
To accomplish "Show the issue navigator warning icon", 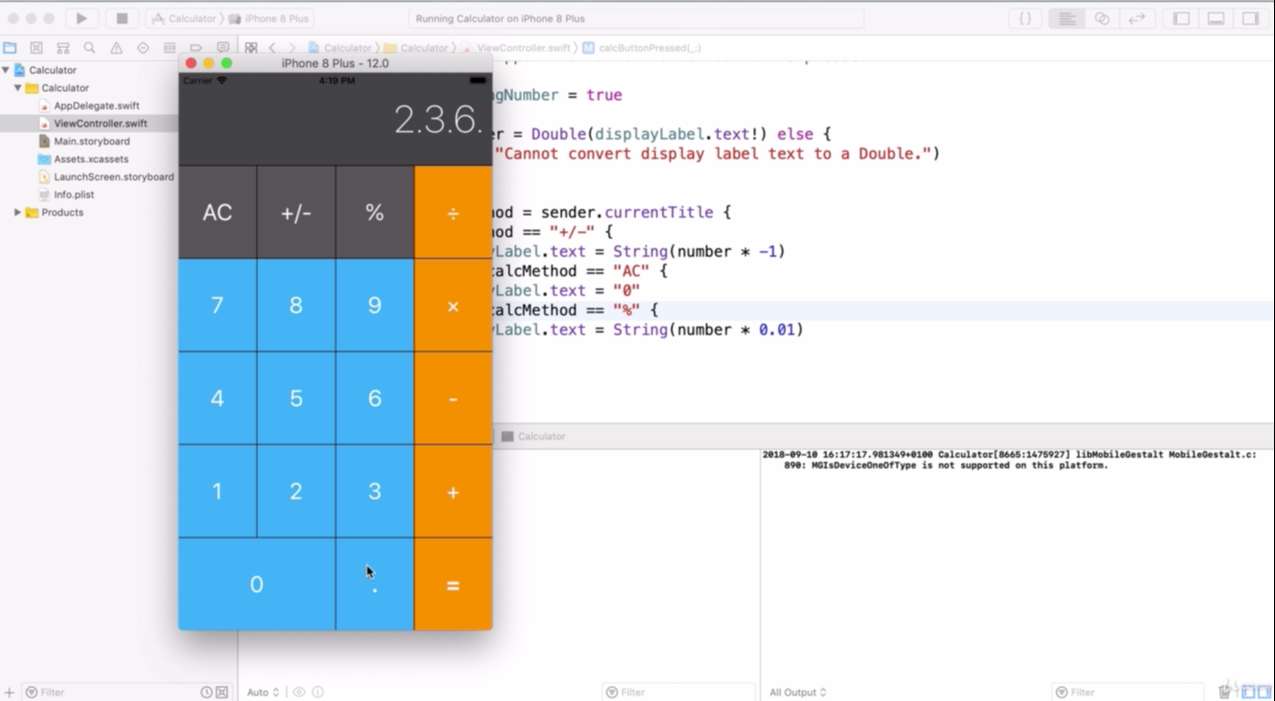I will (117, 47).
